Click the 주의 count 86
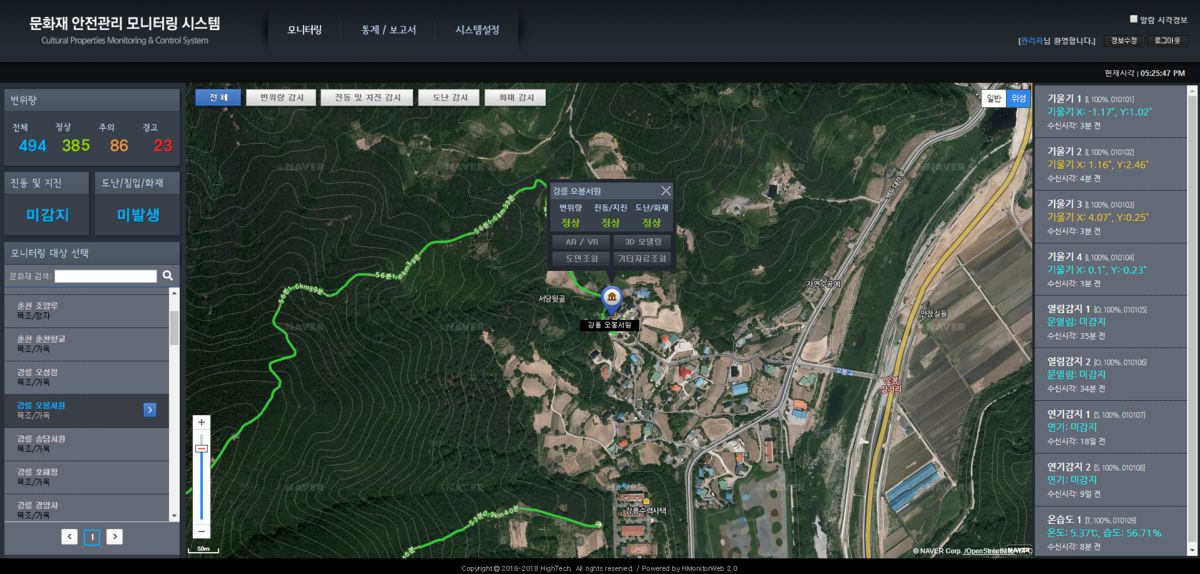1200x574 pixels. (119, 146)
